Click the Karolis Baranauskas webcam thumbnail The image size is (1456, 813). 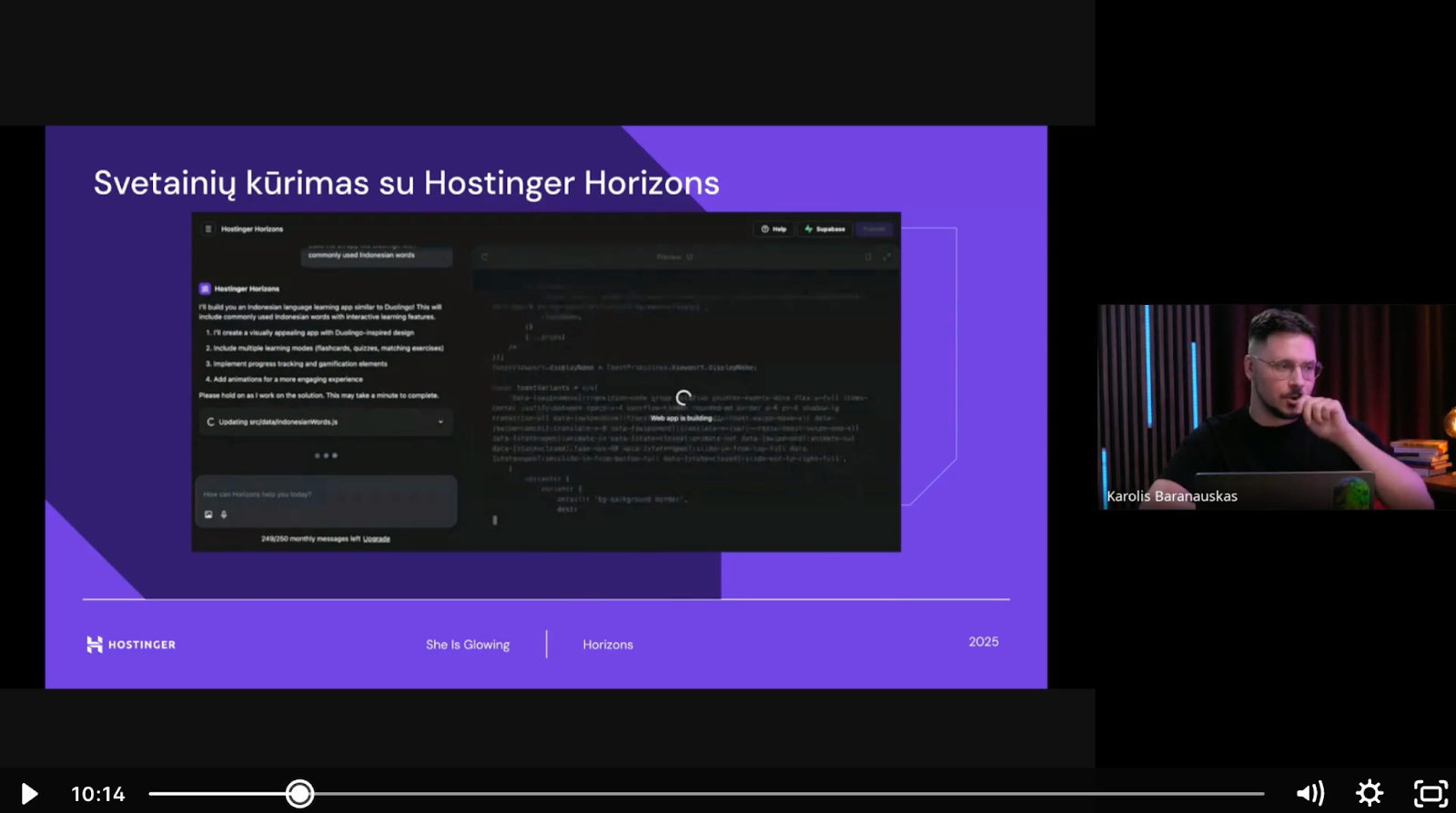1277,407
